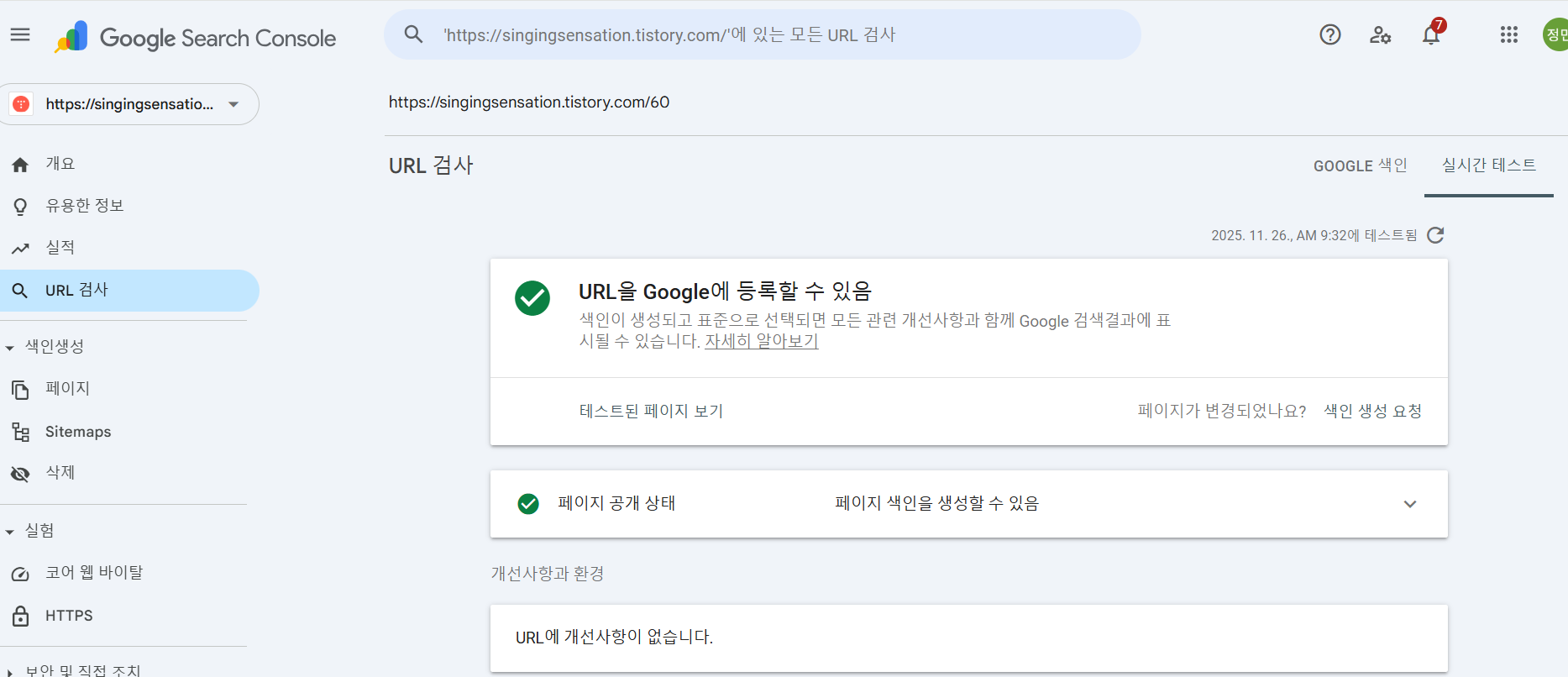Click the URL을 Google에 등록할 수 있음 heading

tap(725, 291)
